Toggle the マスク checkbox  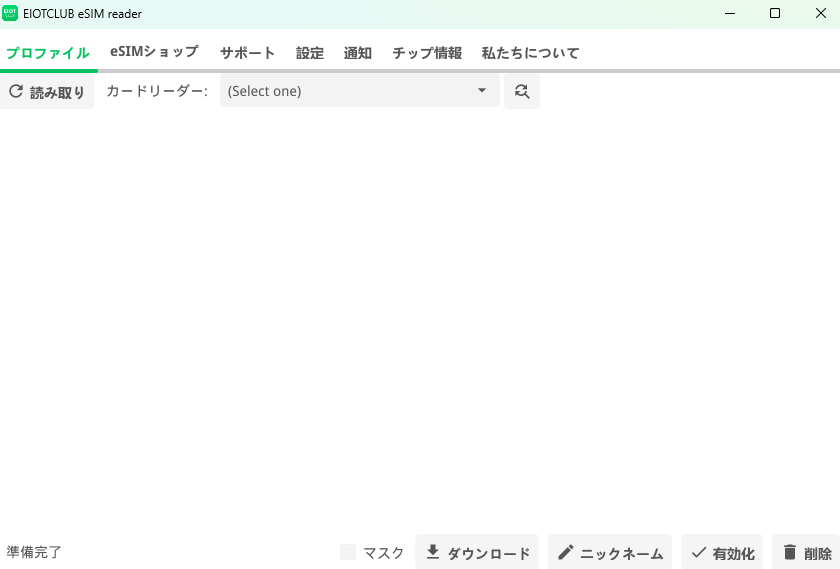click(x=348, y=552)
